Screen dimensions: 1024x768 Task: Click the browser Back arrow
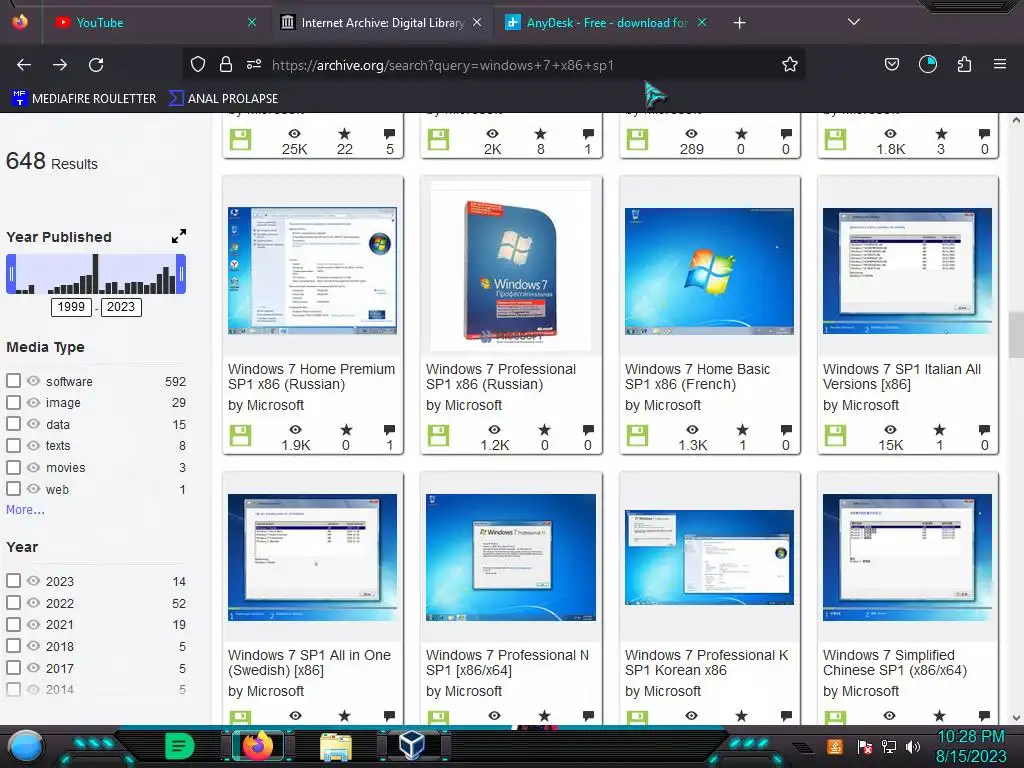point(24,65)
